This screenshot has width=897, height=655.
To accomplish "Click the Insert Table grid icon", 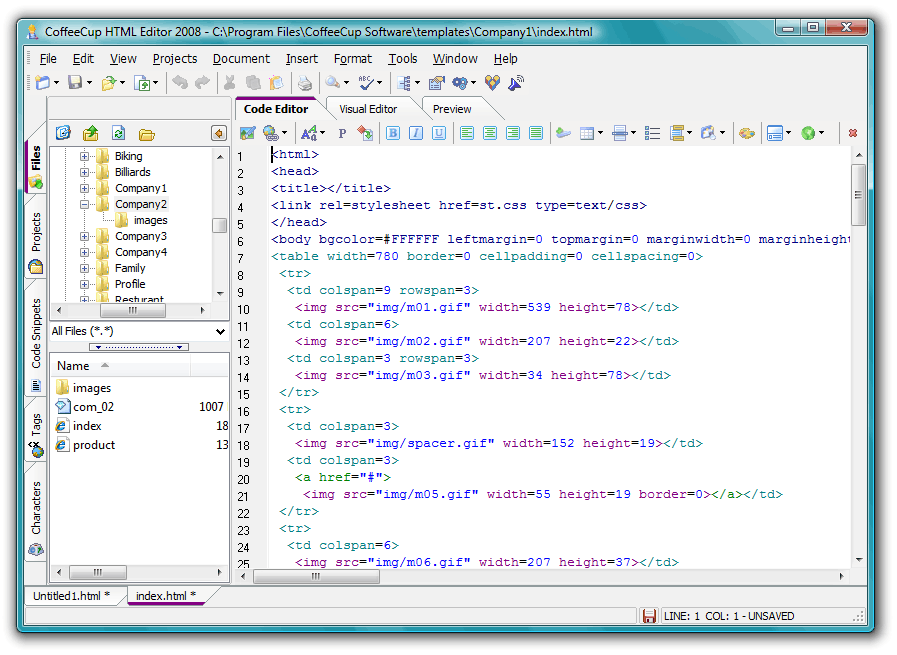I will 586,133.
